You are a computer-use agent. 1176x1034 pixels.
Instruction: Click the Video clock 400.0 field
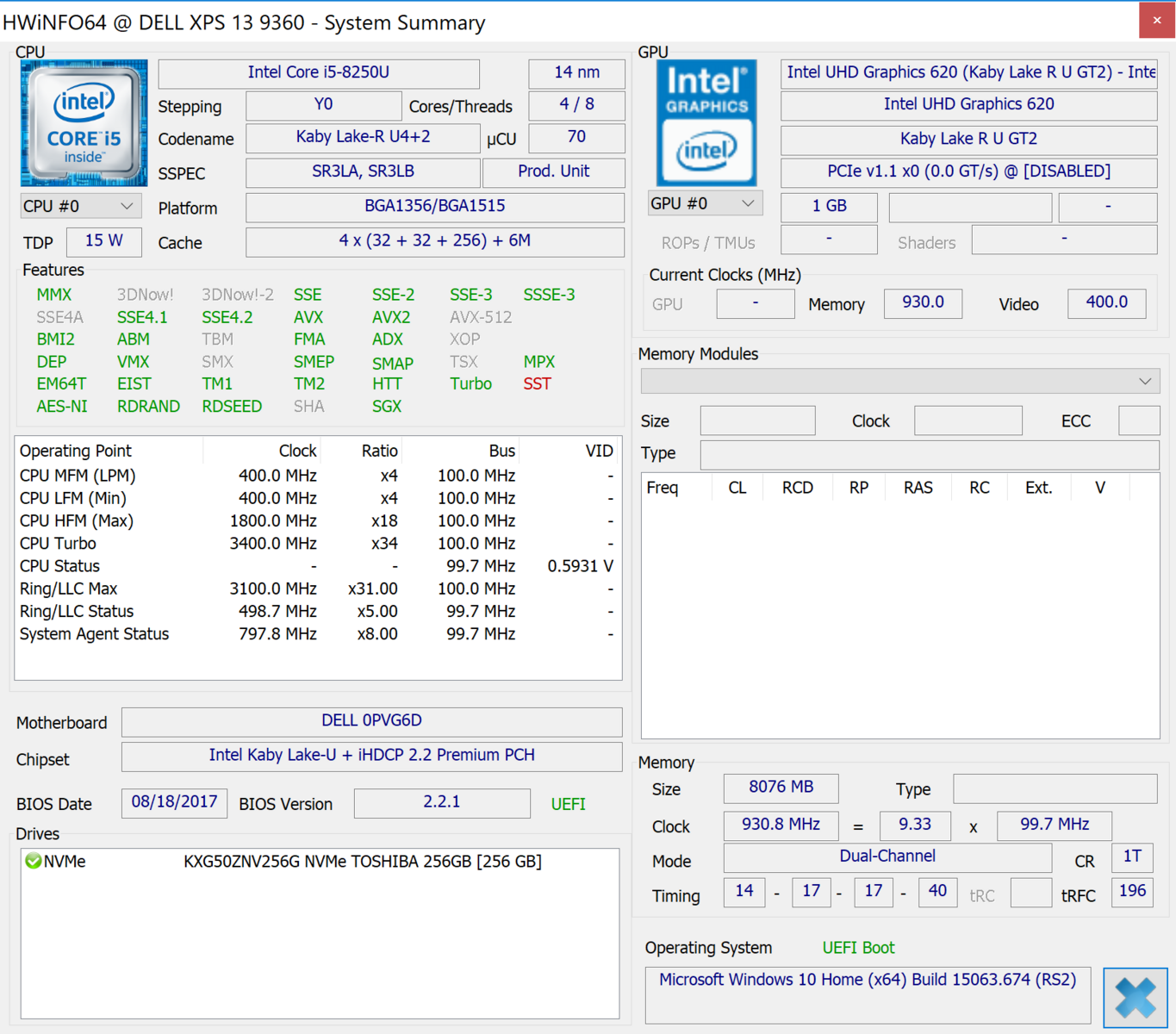(x=1106, y=303)
